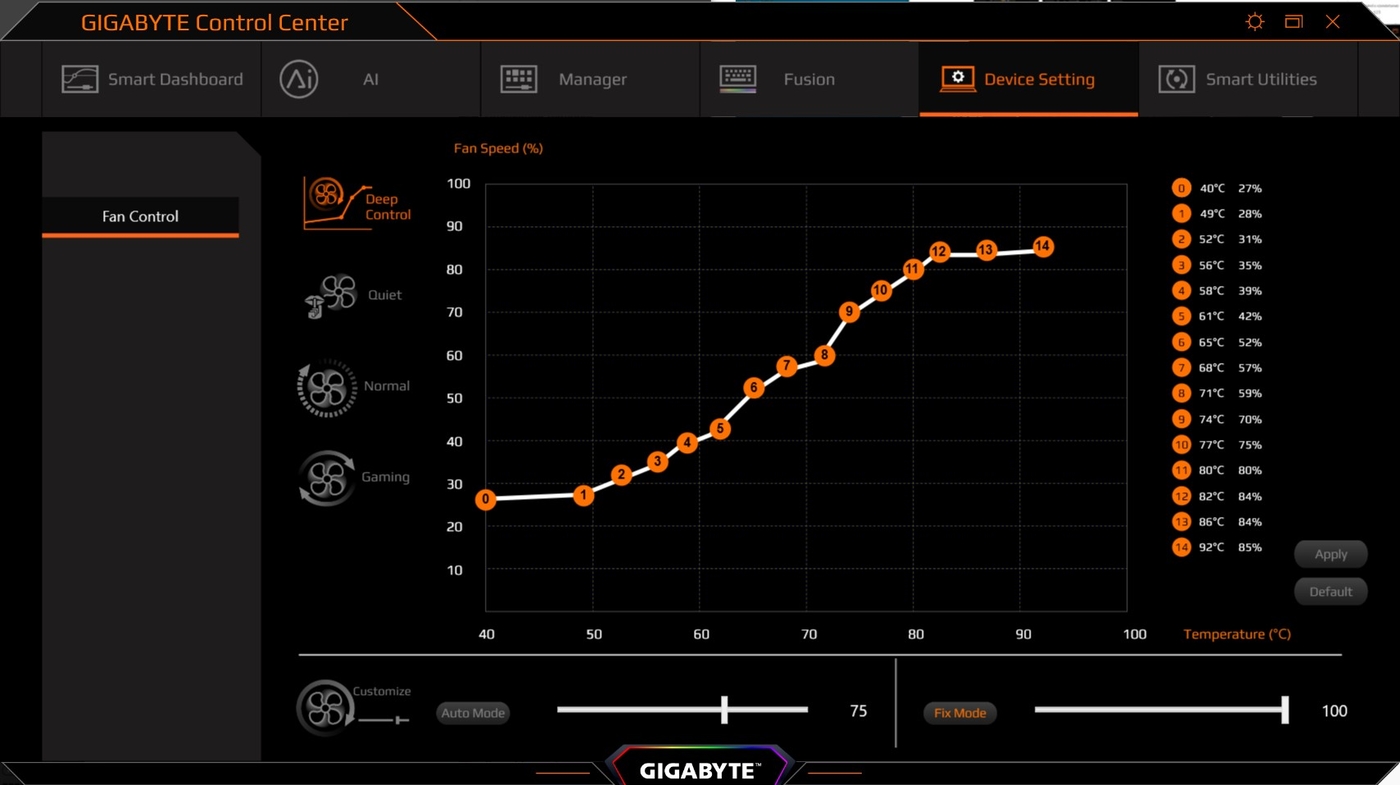1400x785 pixels.
Task: Toggle Auto Mode
Action: coord(473,713)
